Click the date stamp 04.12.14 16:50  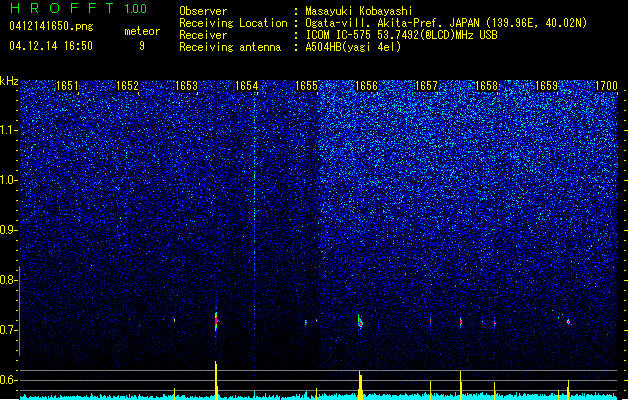pyautogui.click(x=51, y=46)
